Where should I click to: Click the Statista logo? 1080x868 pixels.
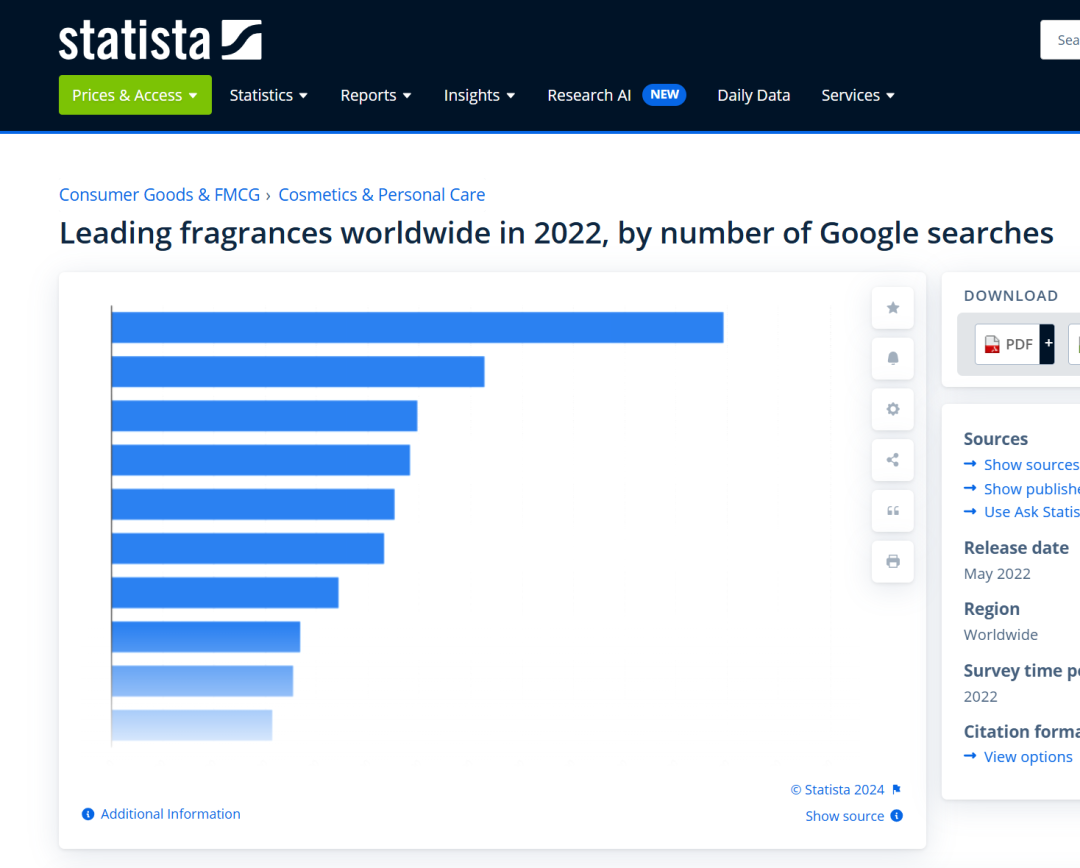click(160, 40)
